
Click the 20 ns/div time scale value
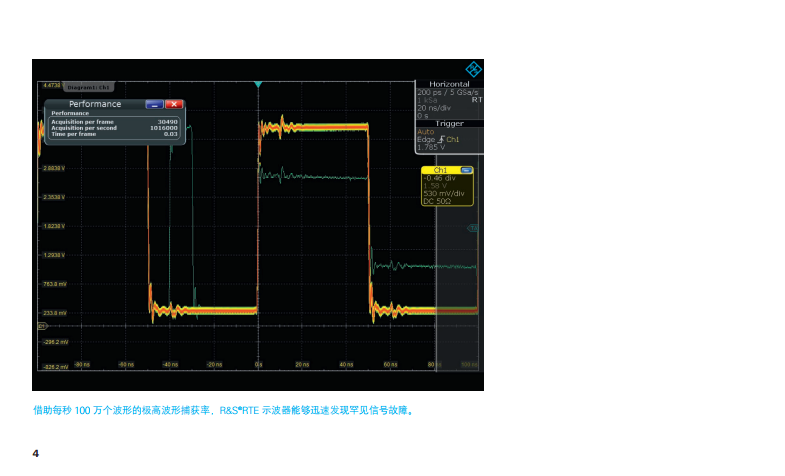pyautogui.click(x=434, y=108)
